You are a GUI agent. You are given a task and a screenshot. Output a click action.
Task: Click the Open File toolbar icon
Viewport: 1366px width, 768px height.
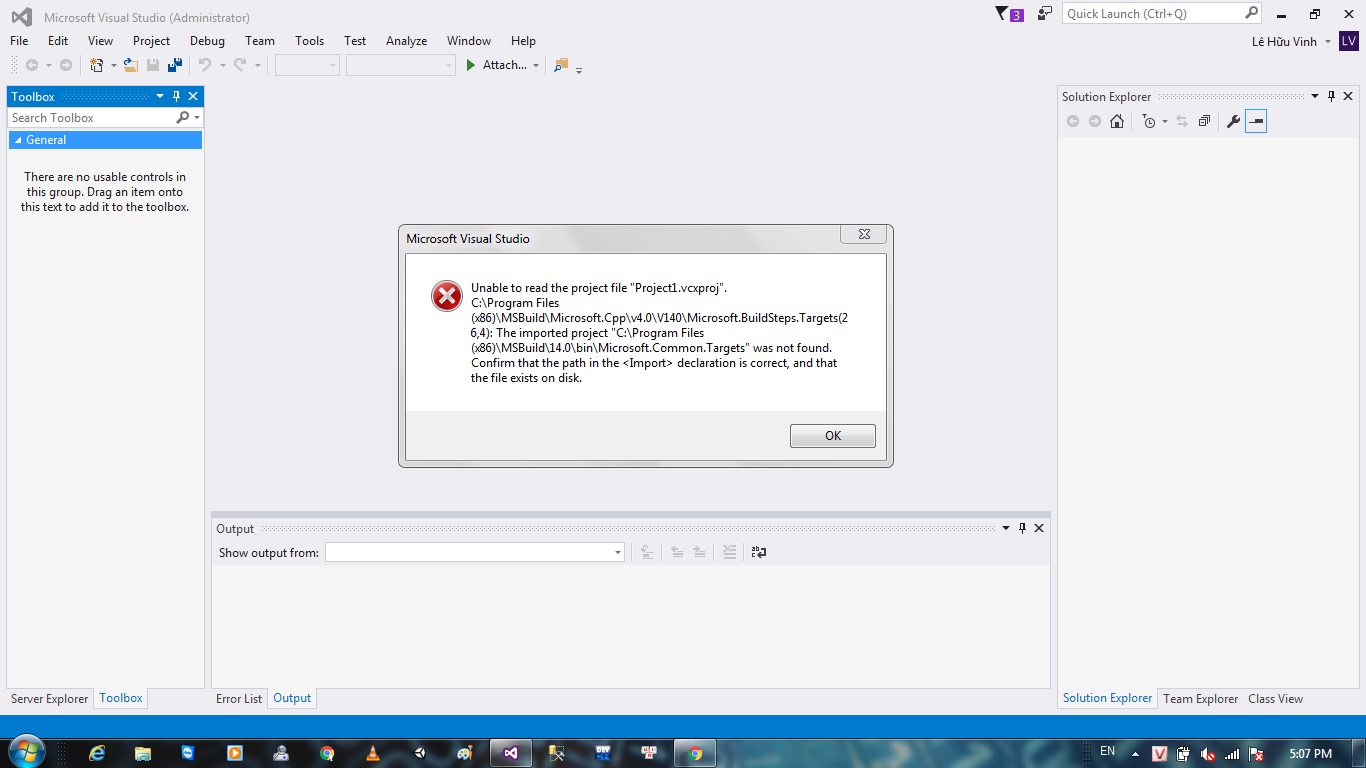coord(131,65)
